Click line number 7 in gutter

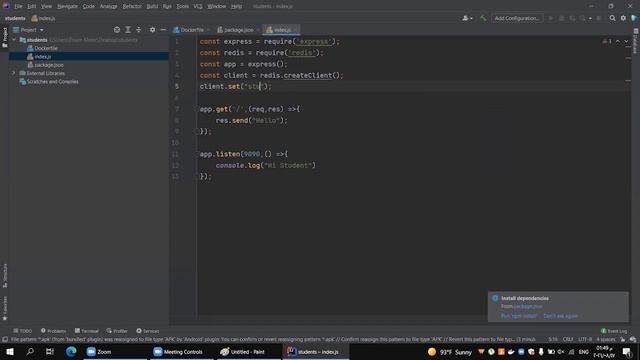click(177, 109)
